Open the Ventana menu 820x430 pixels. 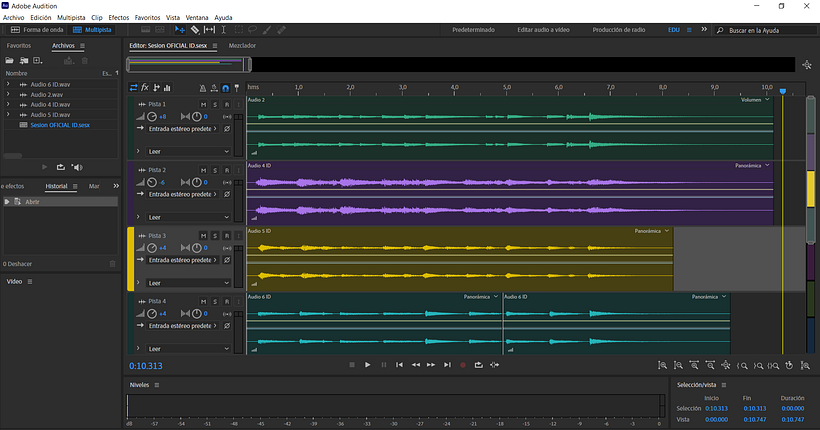point(197,17)
